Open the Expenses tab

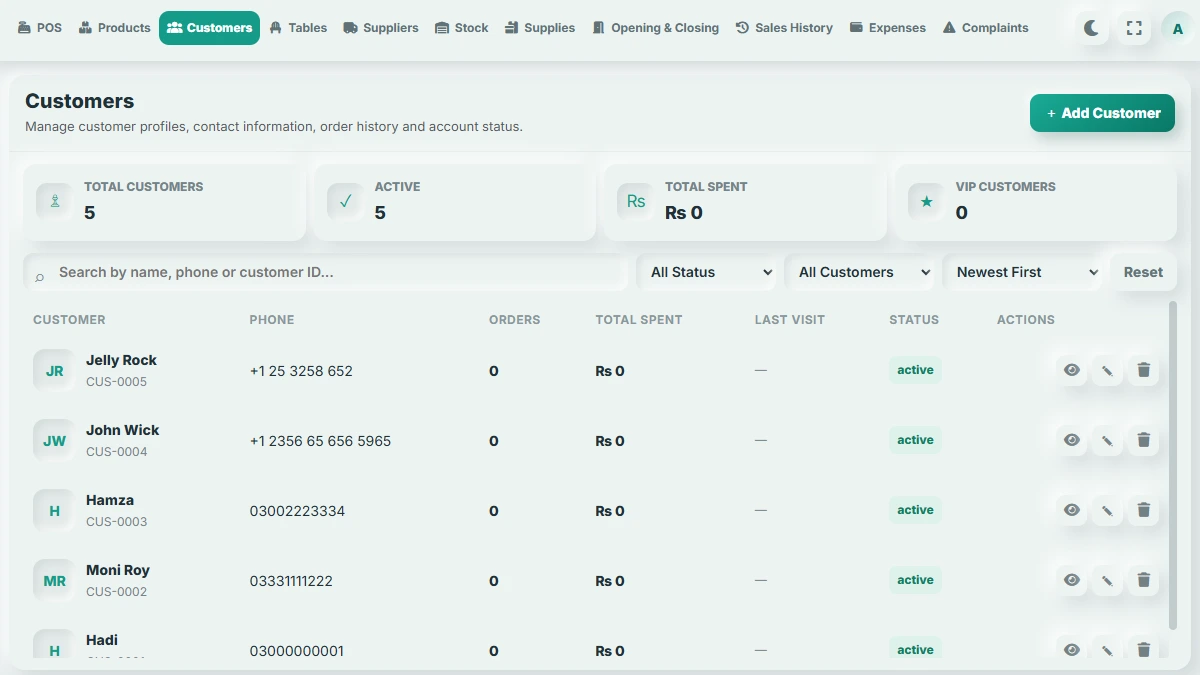[888, 28]
